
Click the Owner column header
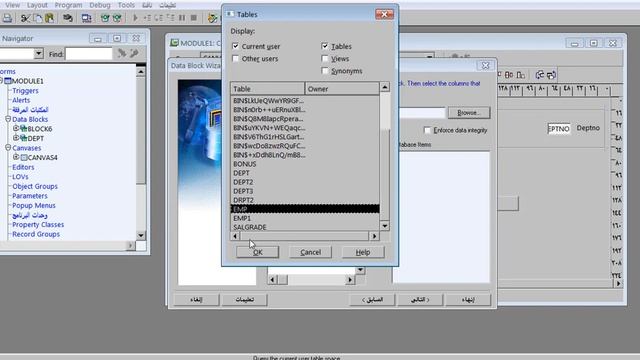342,89
